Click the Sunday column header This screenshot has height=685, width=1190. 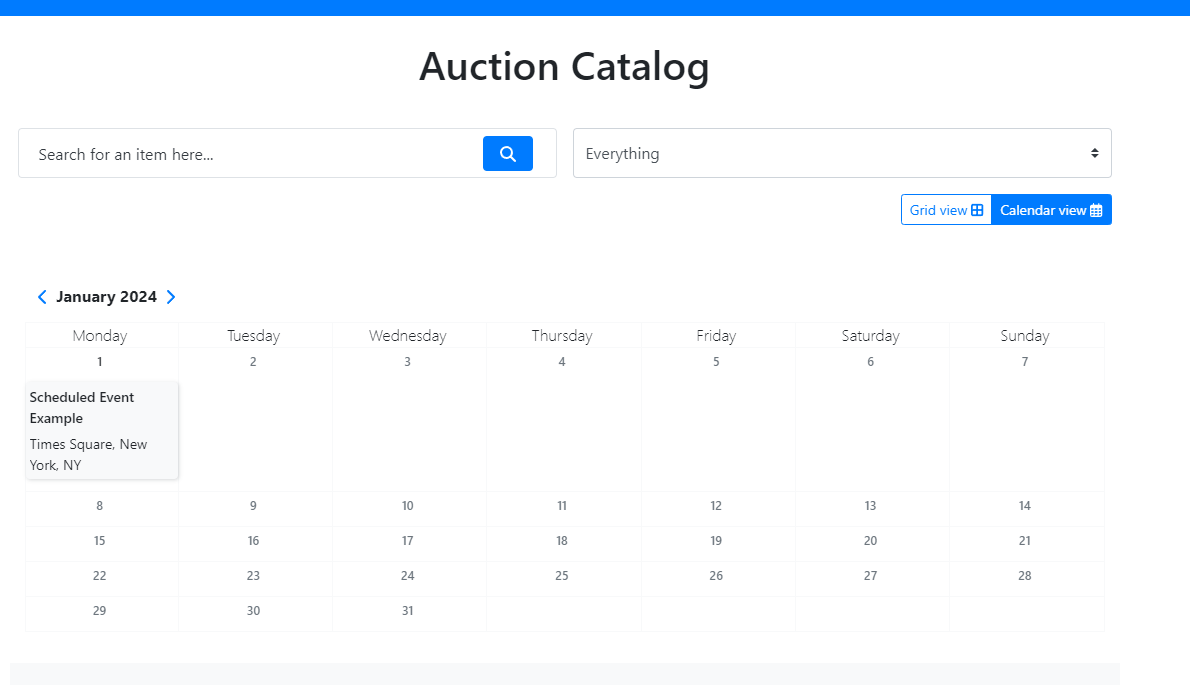coord(1025,336)
